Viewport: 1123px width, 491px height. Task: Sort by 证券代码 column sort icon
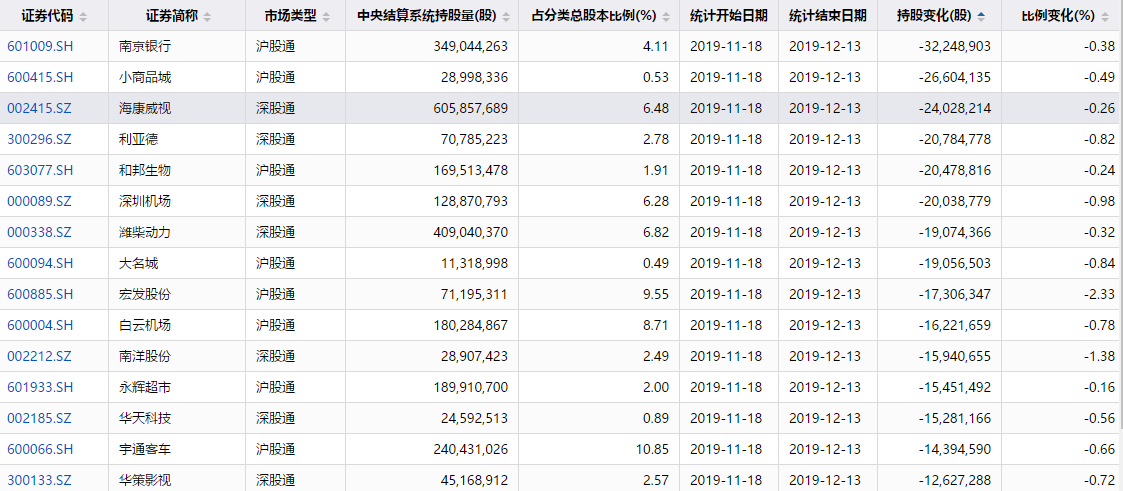pyautogui.click(x=83, y=16)
